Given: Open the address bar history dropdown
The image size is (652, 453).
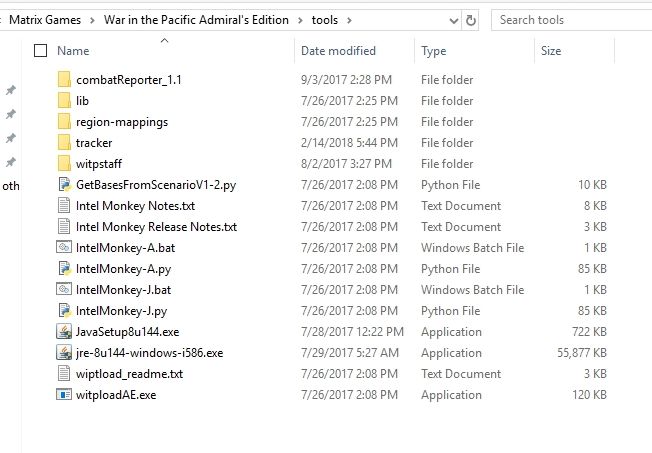Looking at the screenshot, I should click(454, 20).
